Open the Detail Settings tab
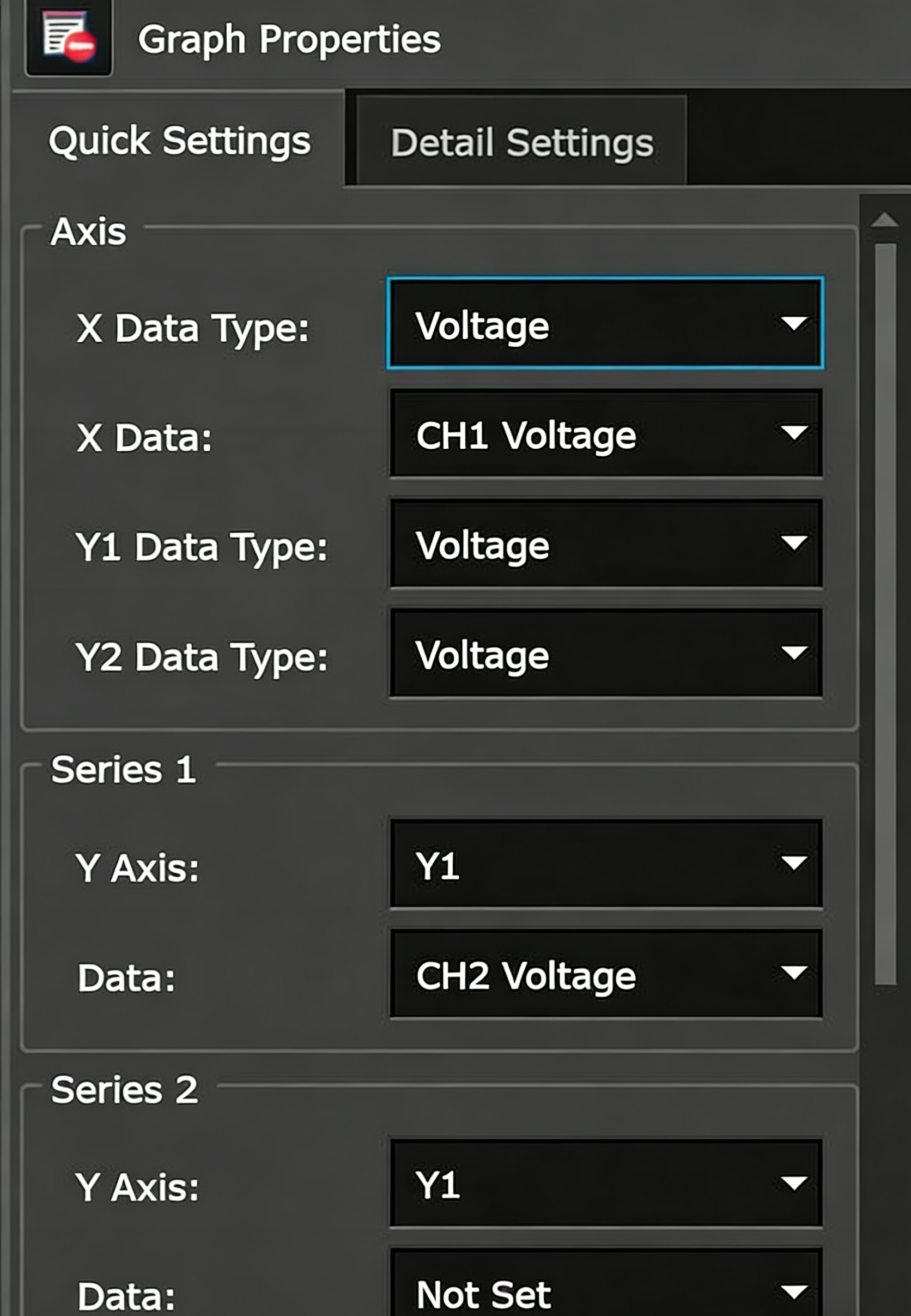911x1316 pixels. 522,142
